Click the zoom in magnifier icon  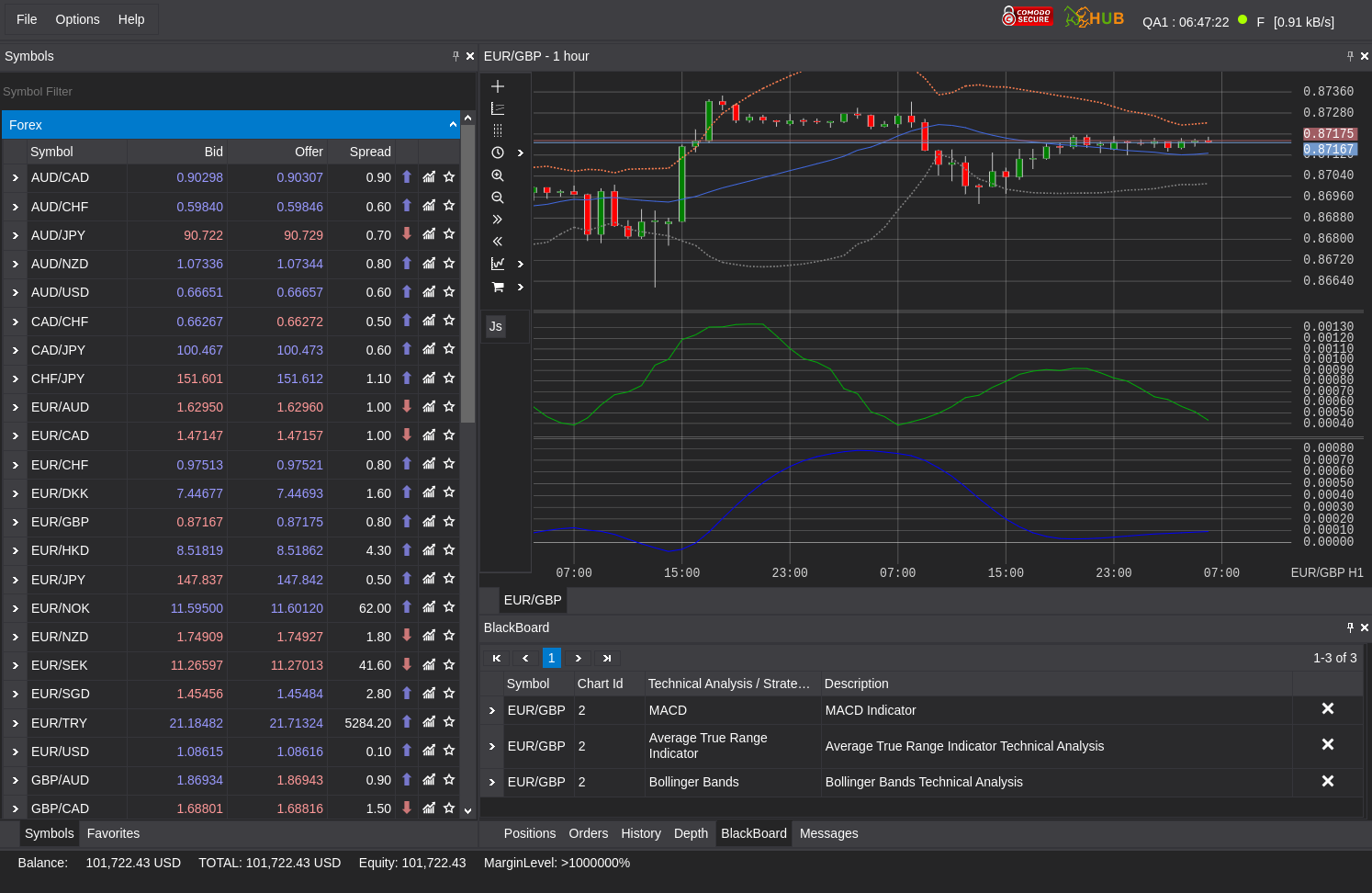coord(498,175)
